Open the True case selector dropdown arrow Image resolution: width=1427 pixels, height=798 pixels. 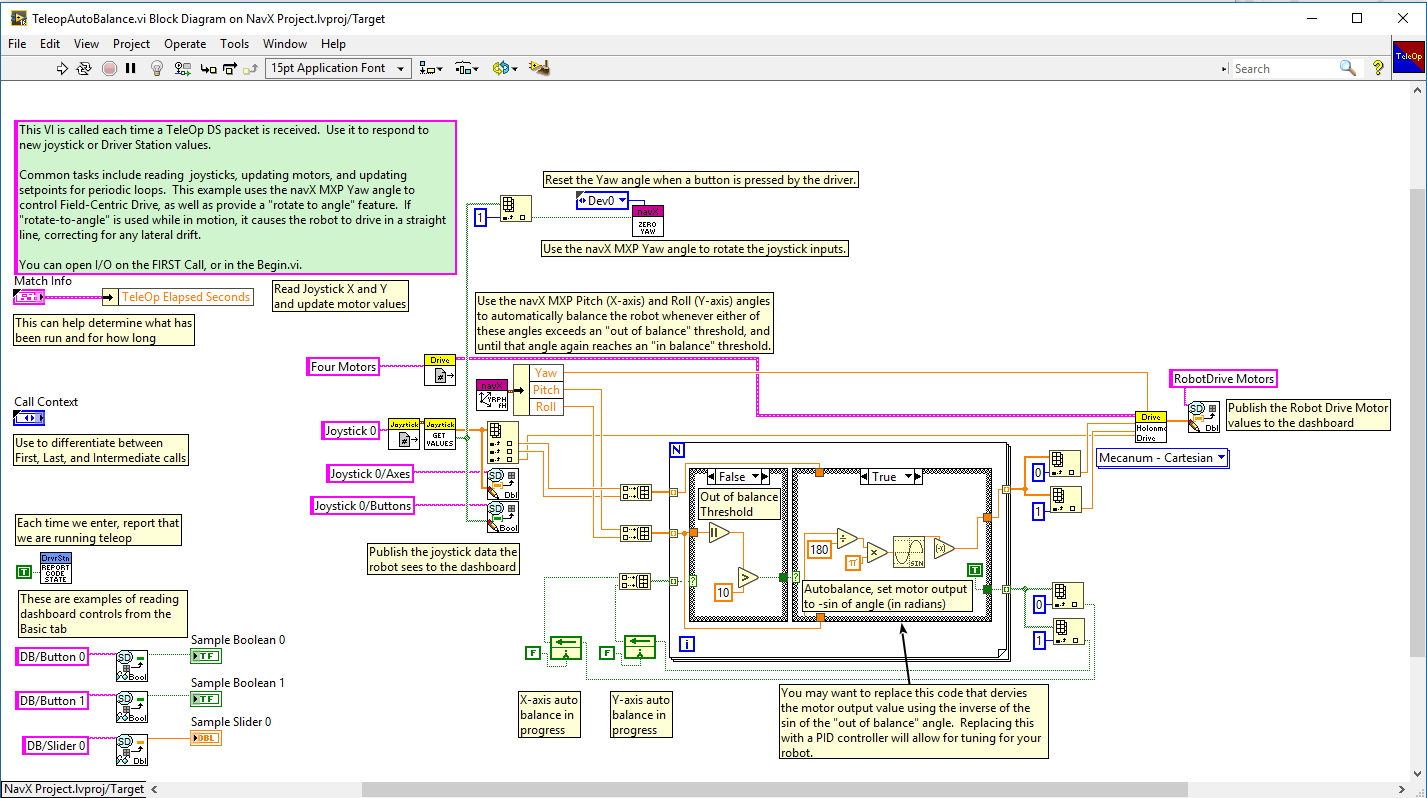[x=908, y=477]
